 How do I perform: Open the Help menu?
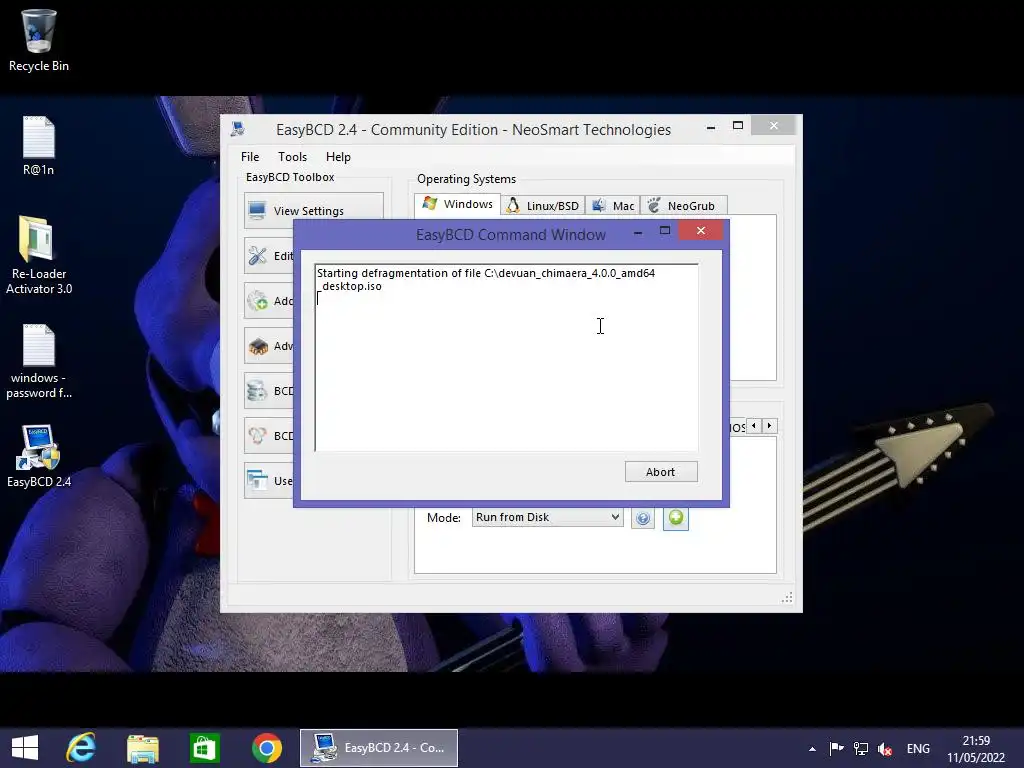pyautogui.click(x=338, y=157)
